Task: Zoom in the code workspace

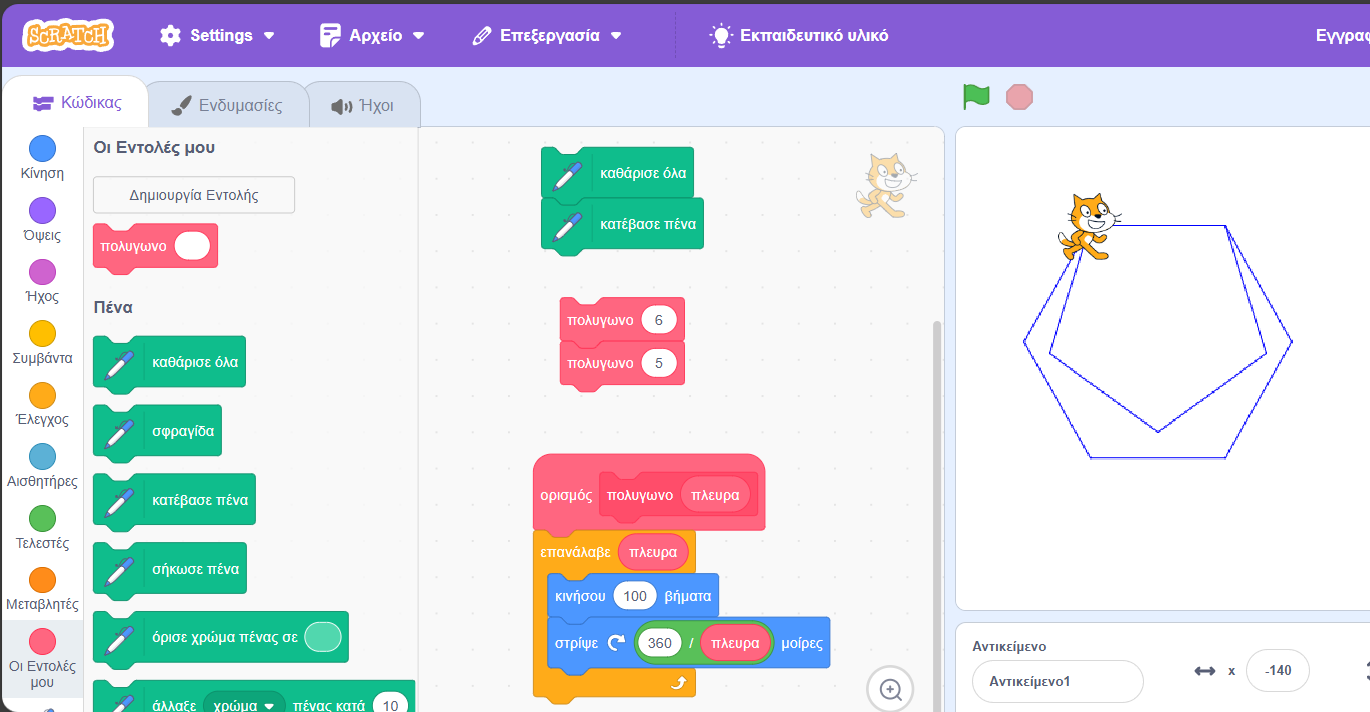Action: (x=890, y=689)
